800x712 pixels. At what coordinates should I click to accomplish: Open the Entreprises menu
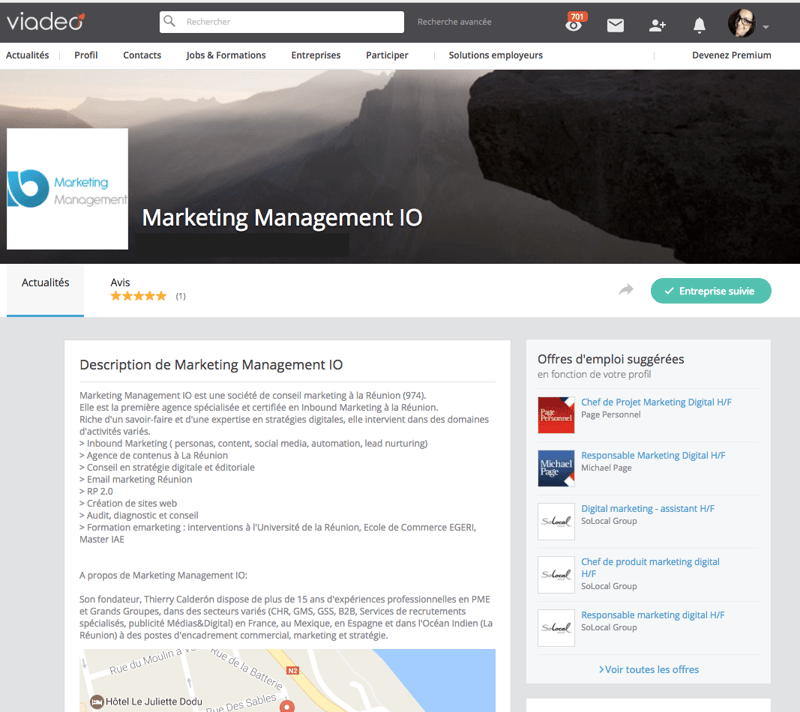click(316, 55)
